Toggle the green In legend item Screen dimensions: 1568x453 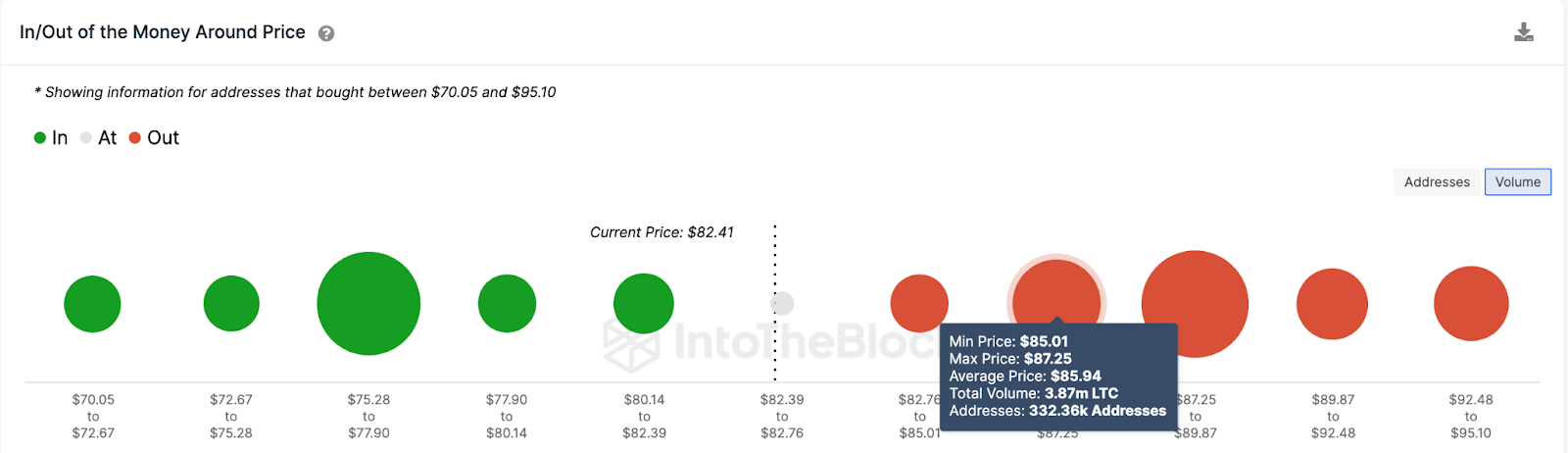click(x=51, y=138)
